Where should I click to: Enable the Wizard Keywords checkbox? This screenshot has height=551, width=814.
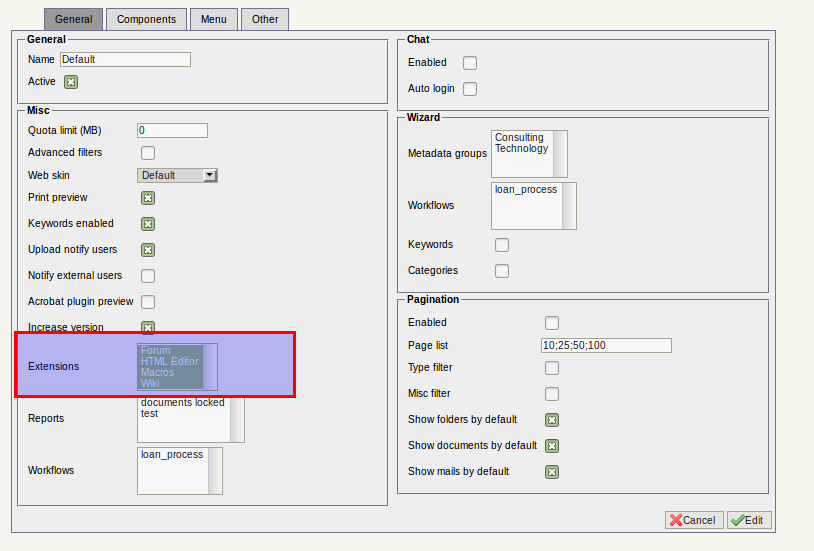pyautogui.click(x=502, y=245)
